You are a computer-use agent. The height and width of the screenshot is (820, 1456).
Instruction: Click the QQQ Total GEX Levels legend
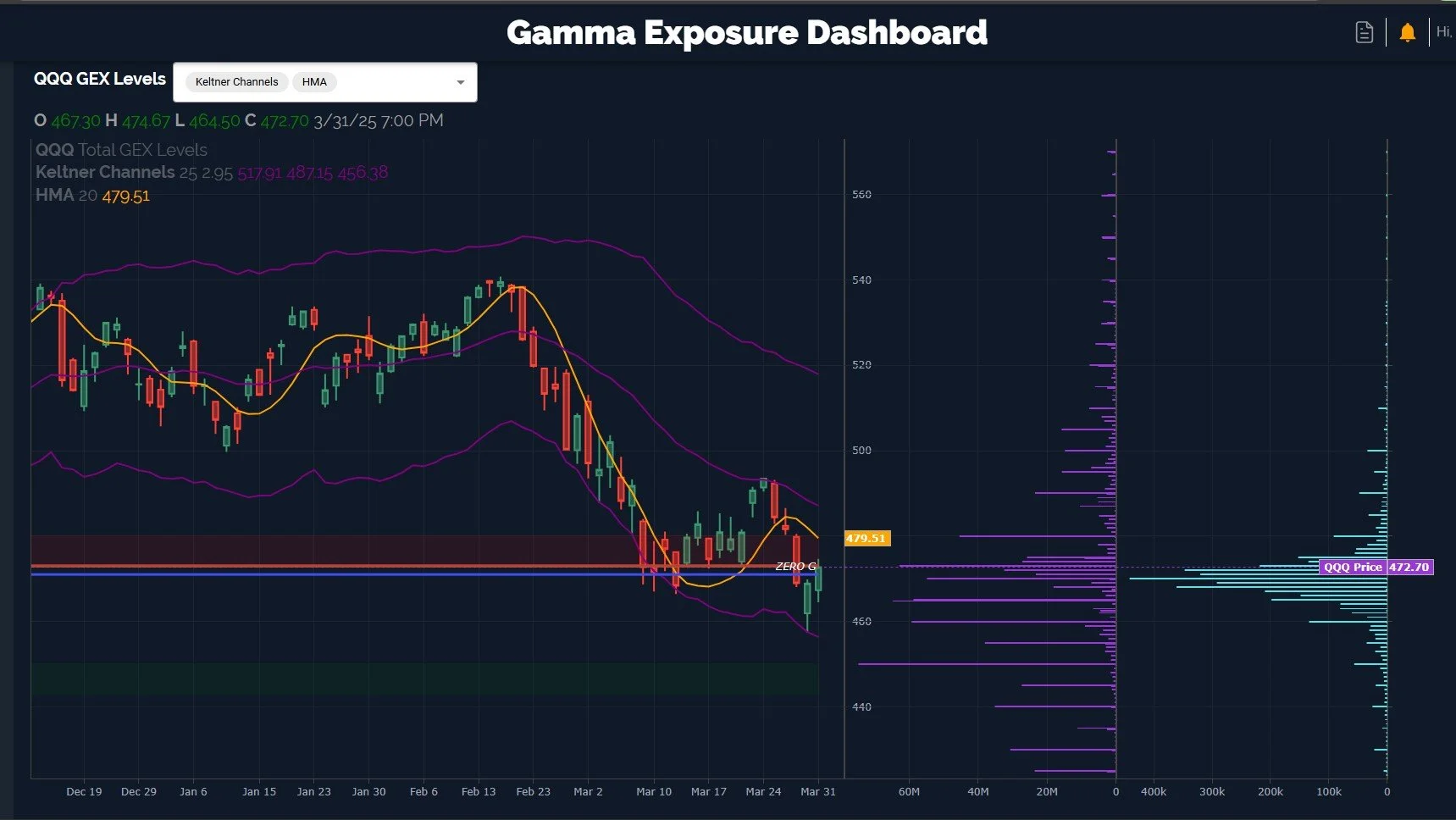point(121,150)
